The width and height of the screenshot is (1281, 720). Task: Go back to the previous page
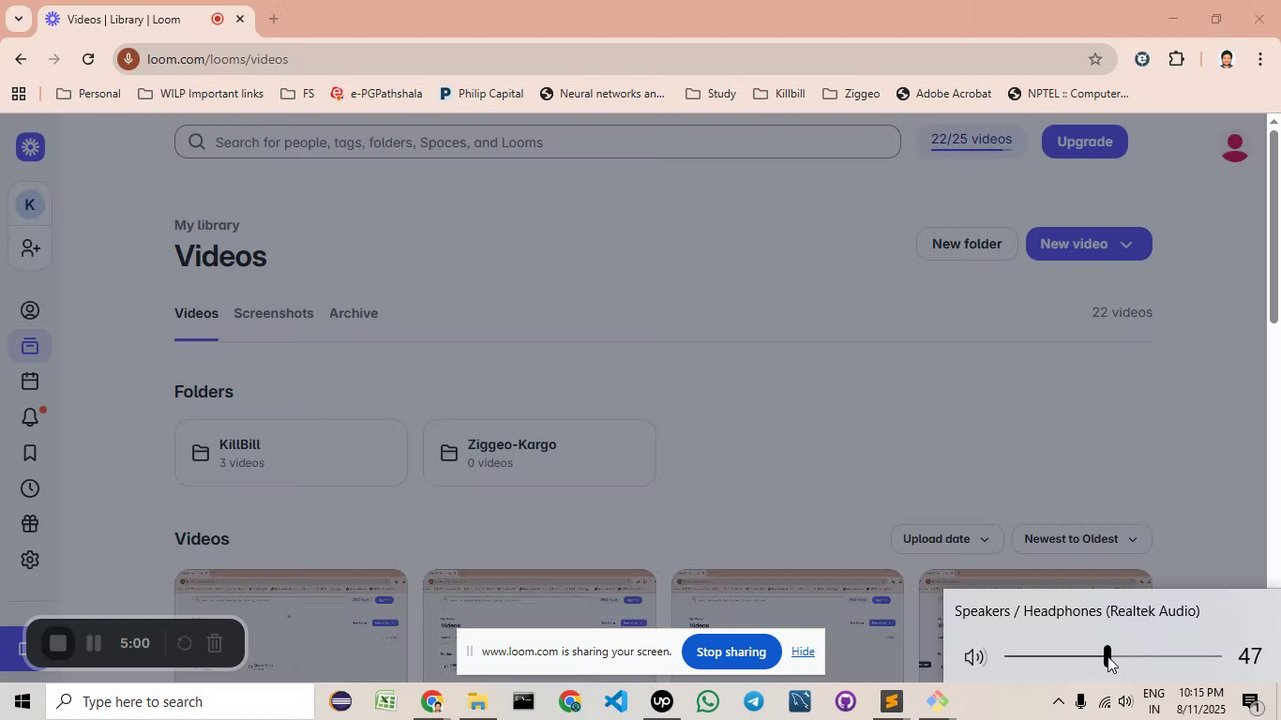(20, 59)
